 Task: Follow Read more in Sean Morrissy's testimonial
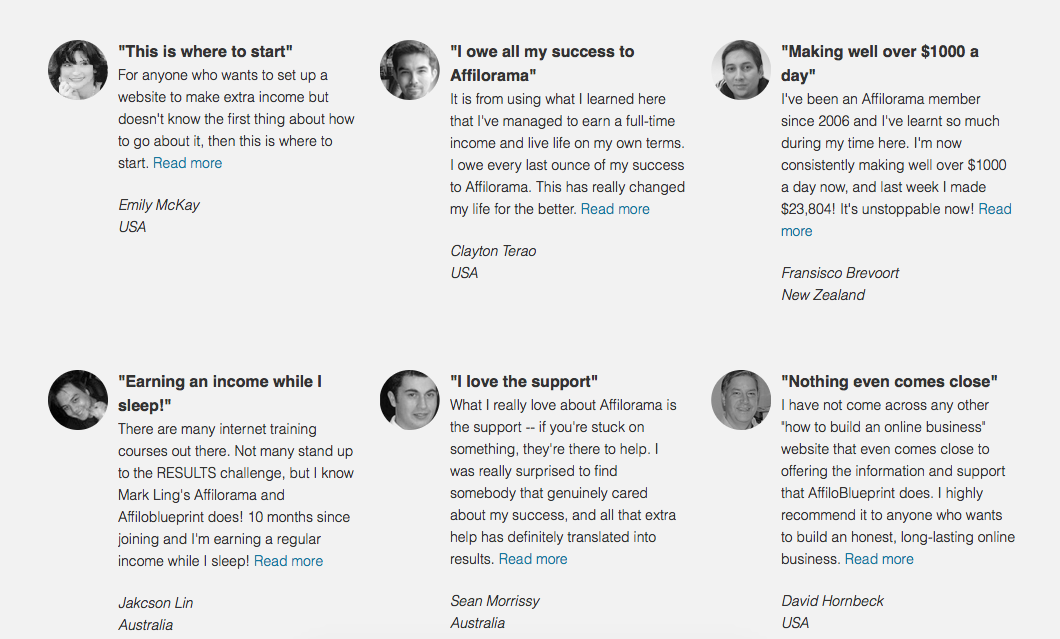click(533, 559)
